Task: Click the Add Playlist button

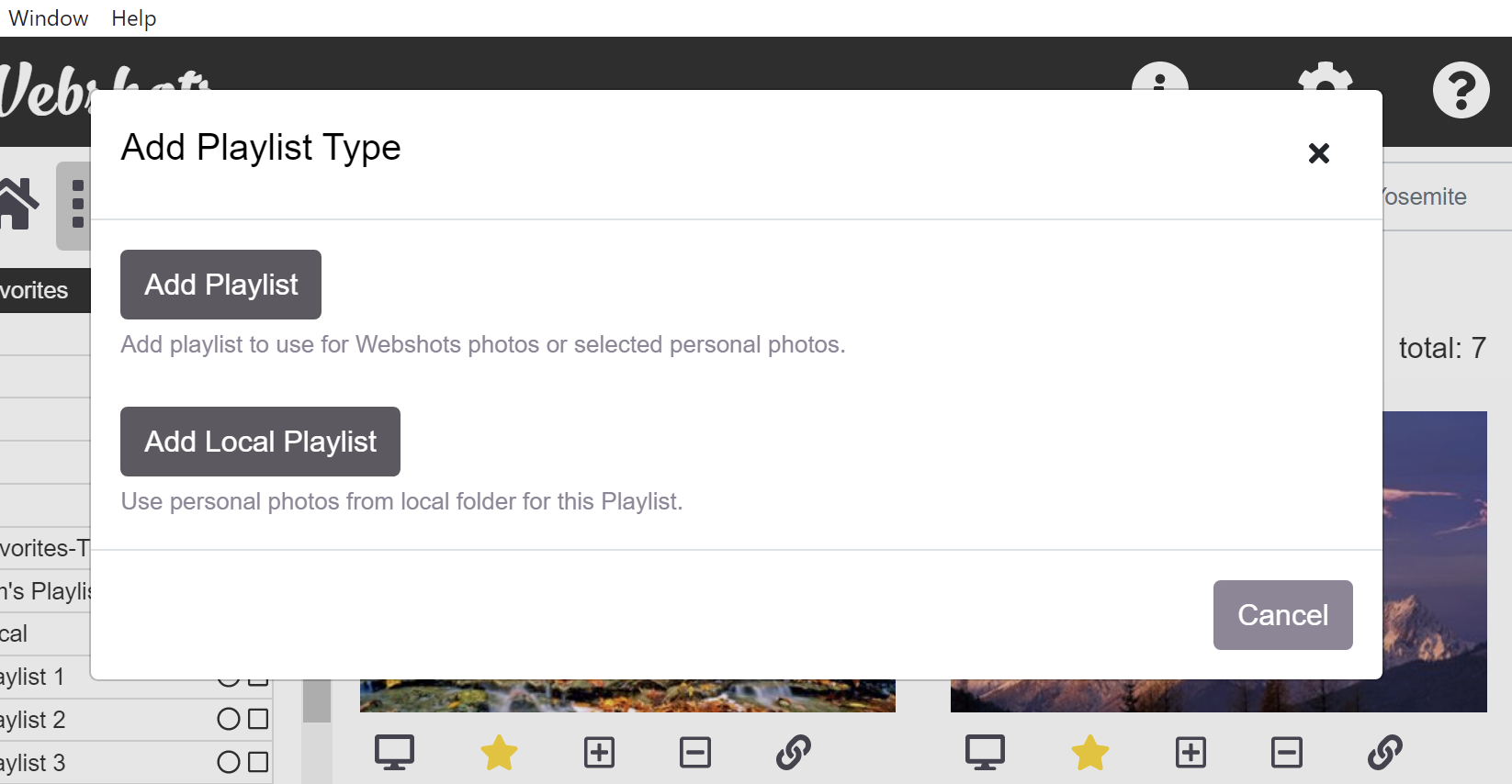Action: pyautogui.click(x=220, y=285)
